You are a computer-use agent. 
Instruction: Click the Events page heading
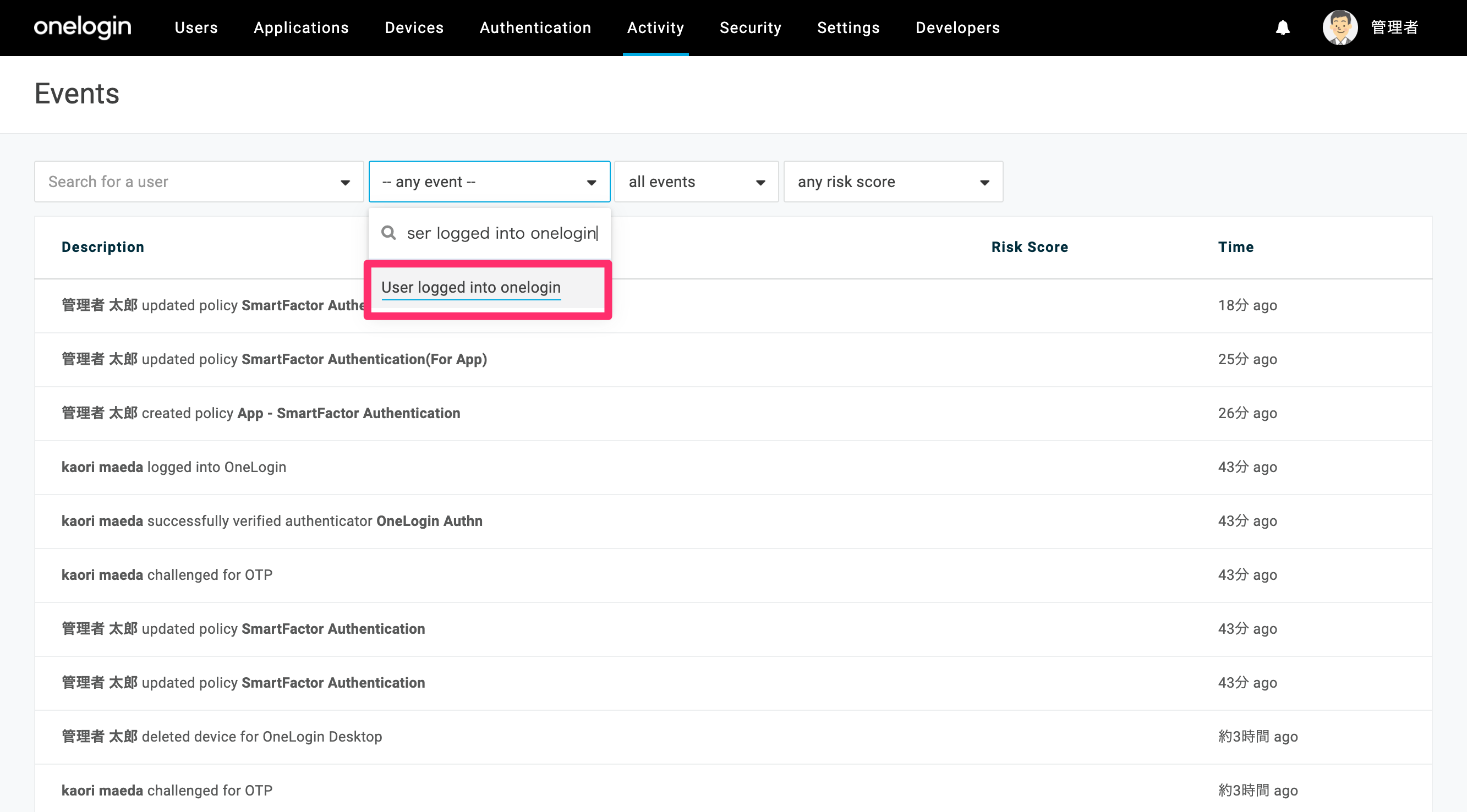(77, 94)
